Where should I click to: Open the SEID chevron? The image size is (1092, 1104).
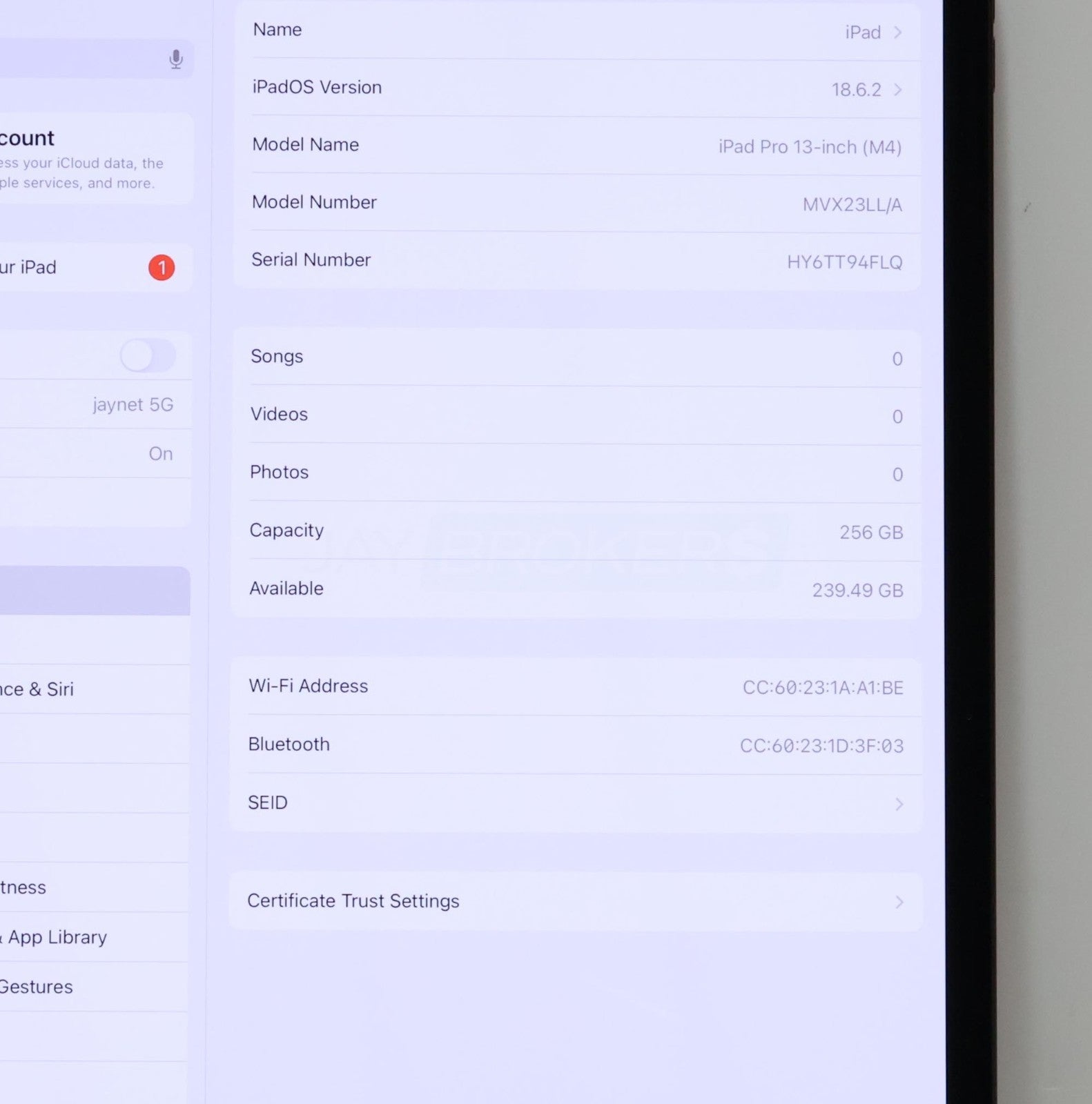tap(899, 804)
